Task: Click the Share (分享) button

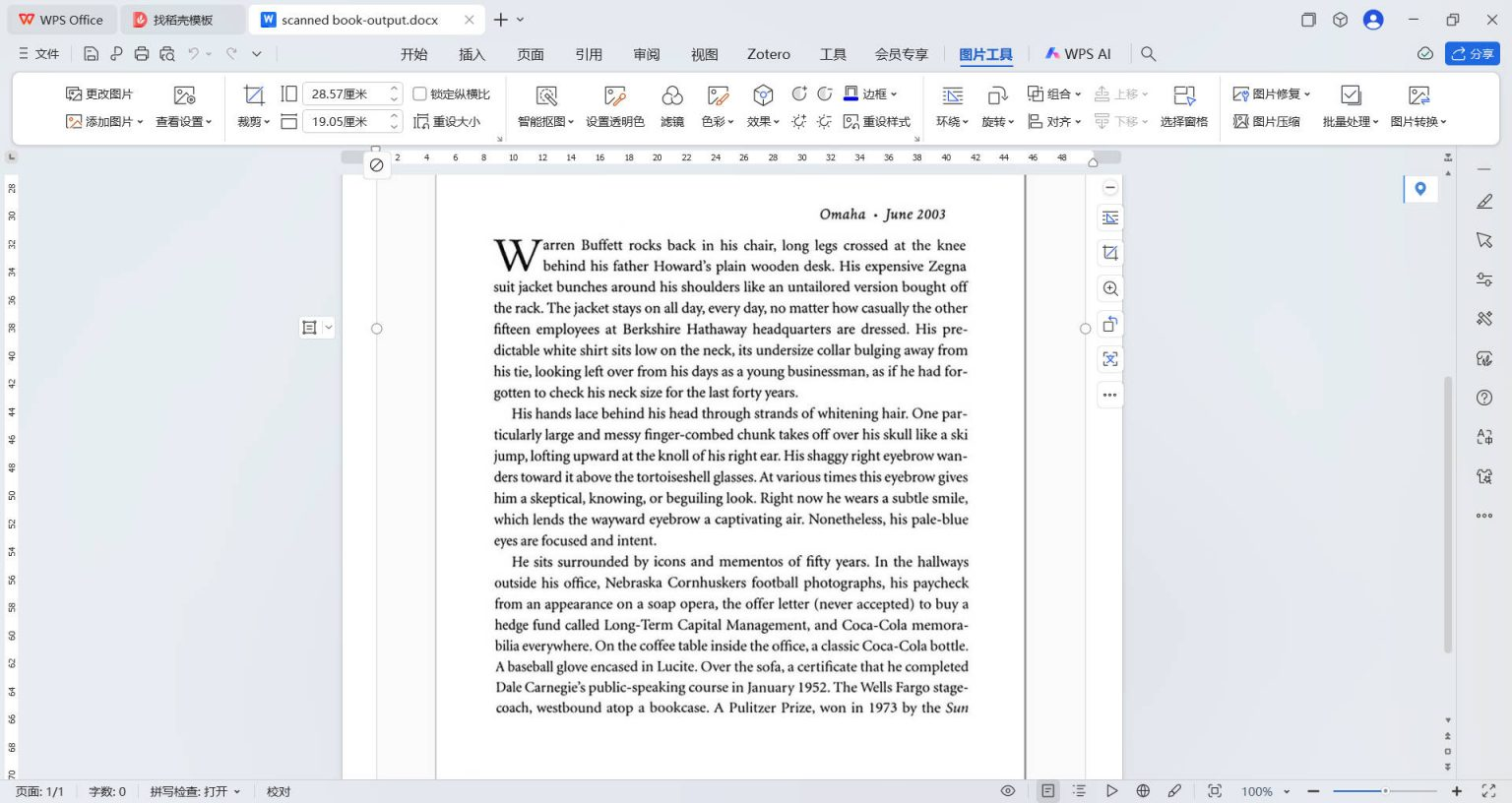Action: click(1472, 54)
